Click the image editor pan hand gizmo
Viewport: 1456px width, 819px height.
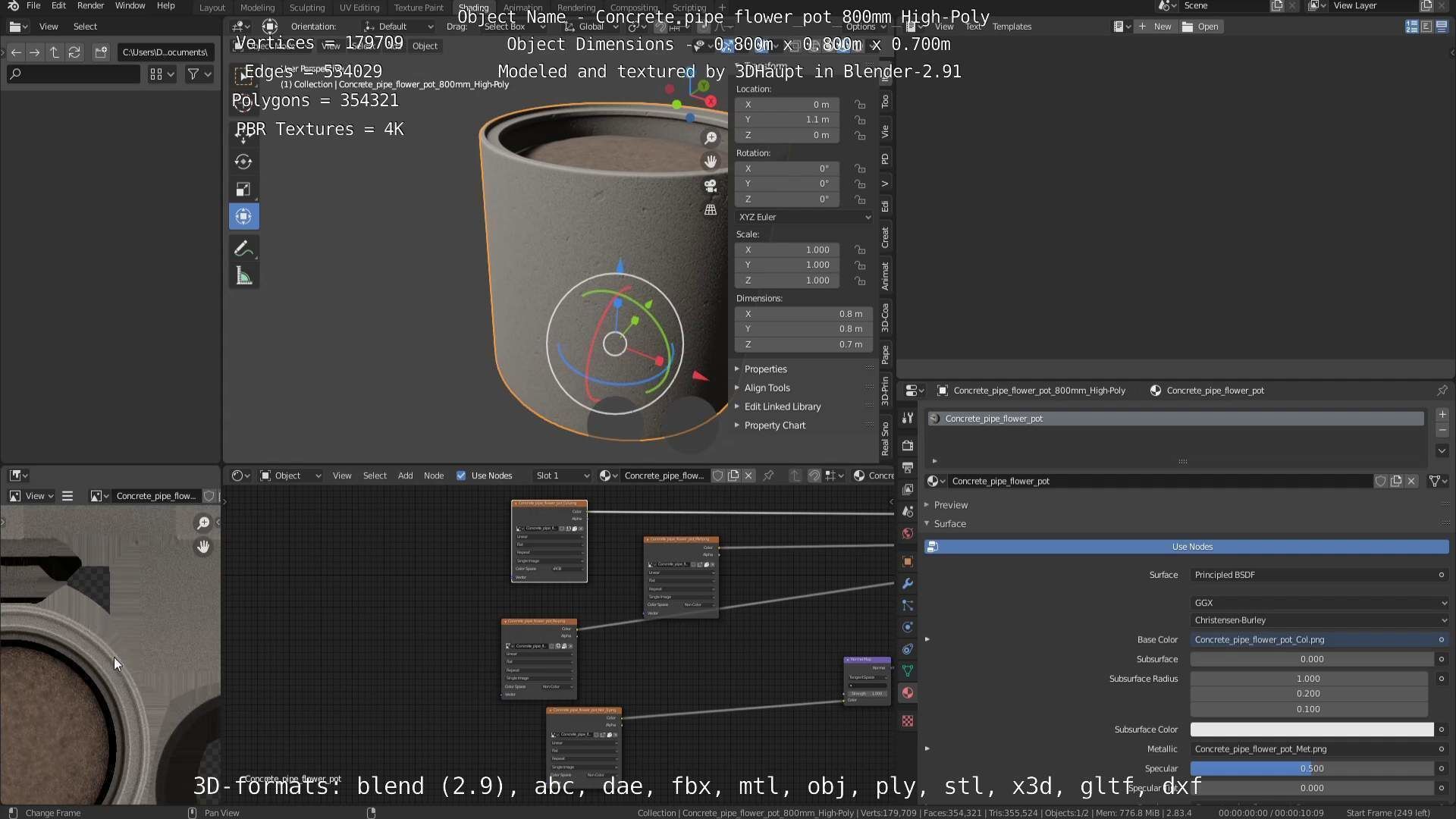click(203, 547)
